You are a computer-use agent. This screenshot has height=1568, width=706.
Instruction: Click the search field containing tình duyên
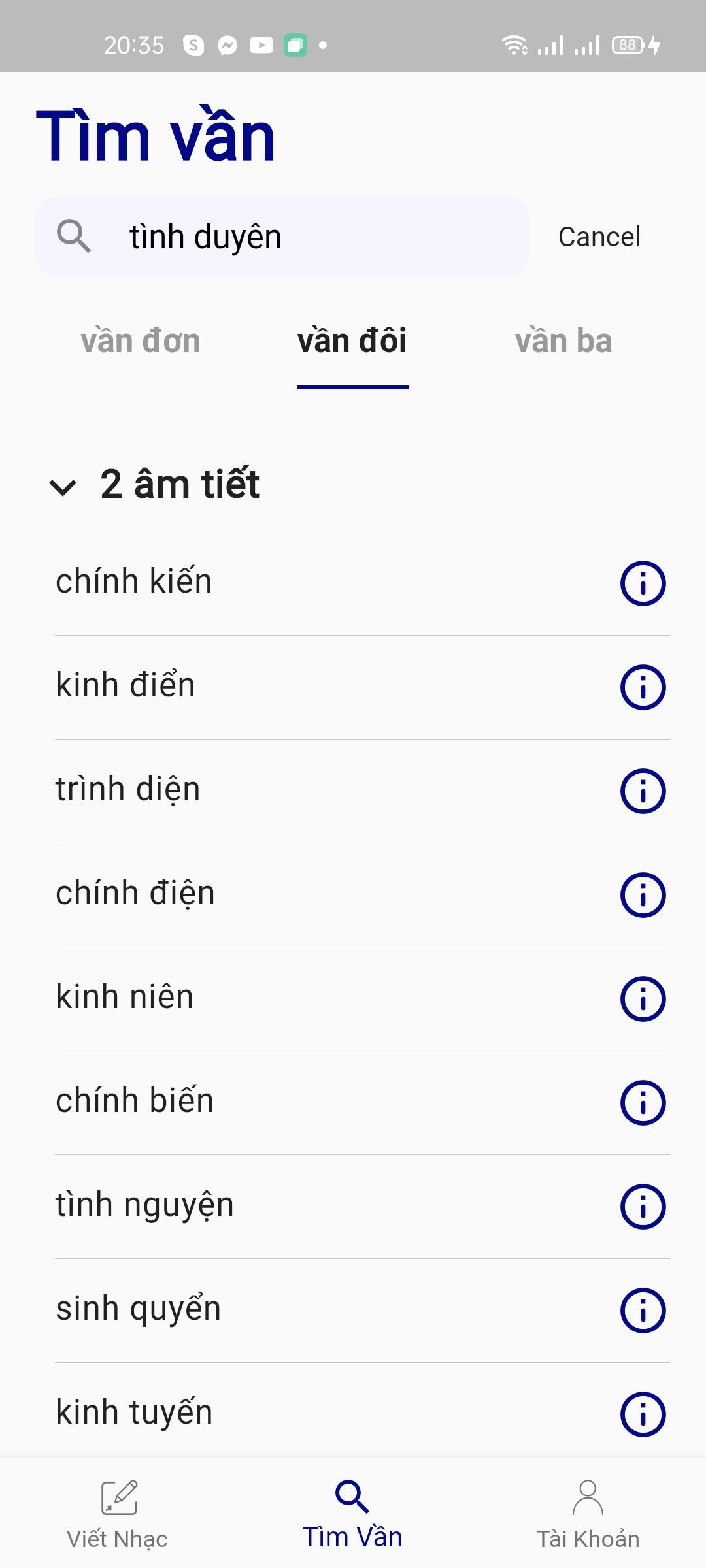point(282,237)
